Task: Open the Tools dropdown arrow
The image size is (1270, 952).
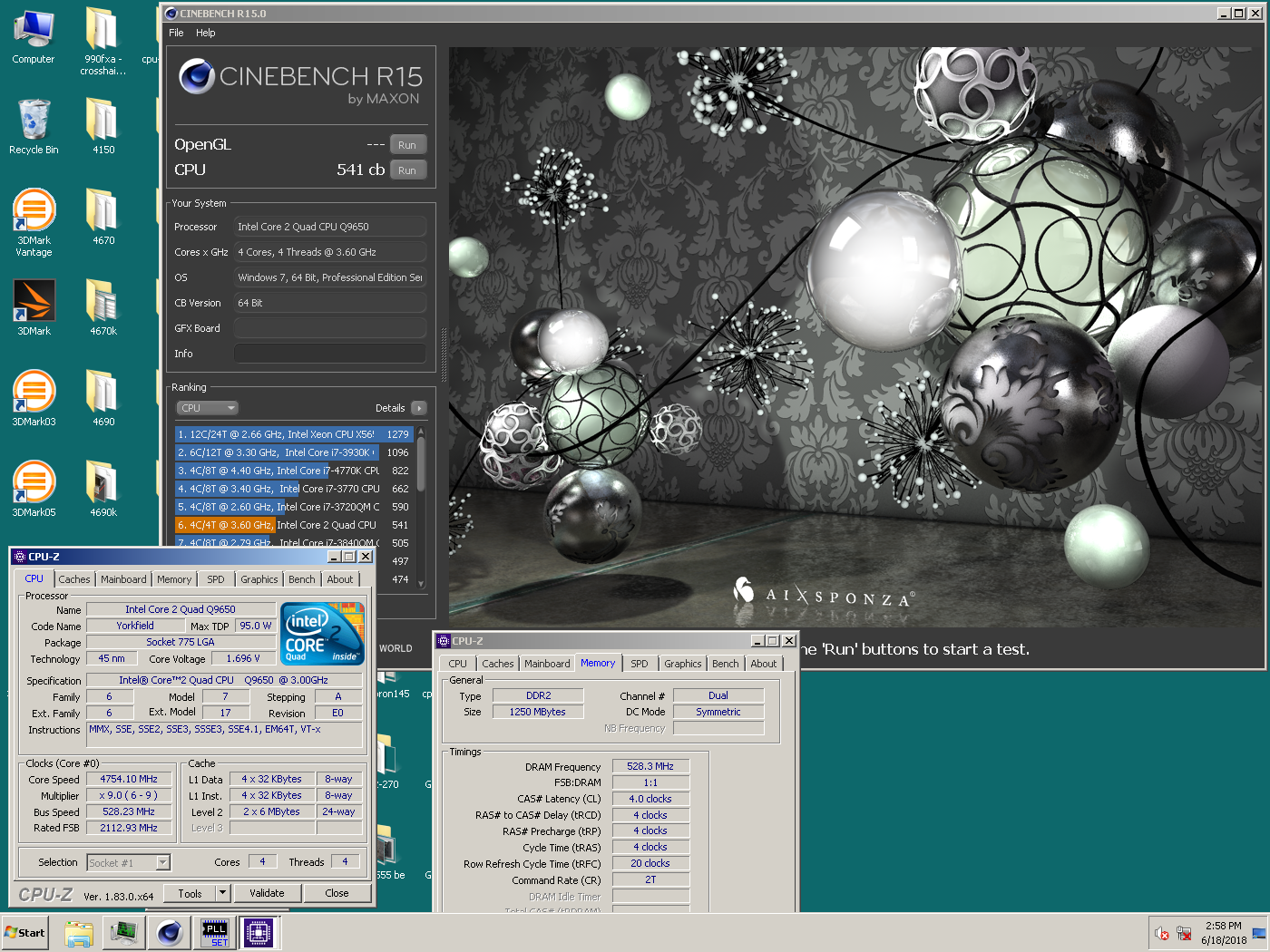Action: click(x=222, y=893)
